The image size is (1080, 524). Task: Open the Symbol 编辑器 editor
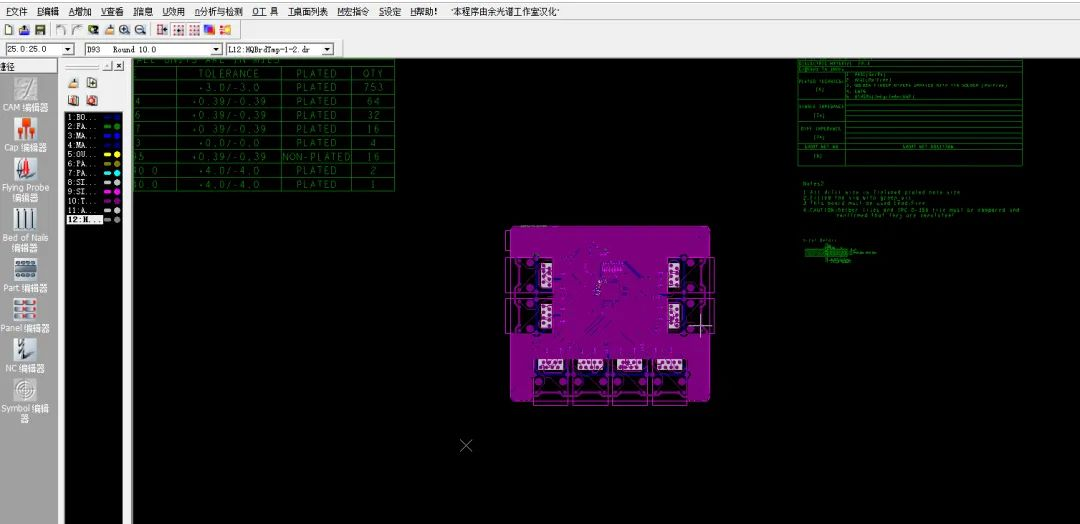coord(25,401)
